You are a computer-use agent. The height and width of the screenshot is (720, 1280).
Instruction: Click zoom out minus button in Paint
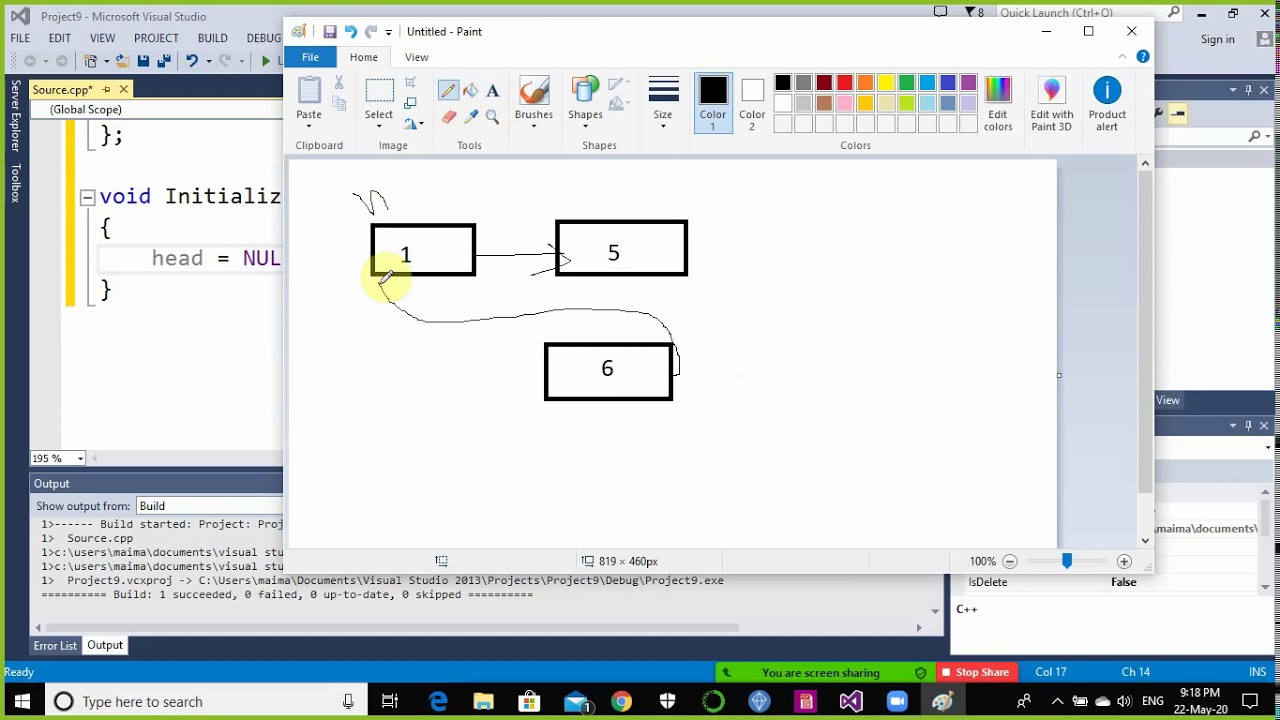[x=1010, y=561]
